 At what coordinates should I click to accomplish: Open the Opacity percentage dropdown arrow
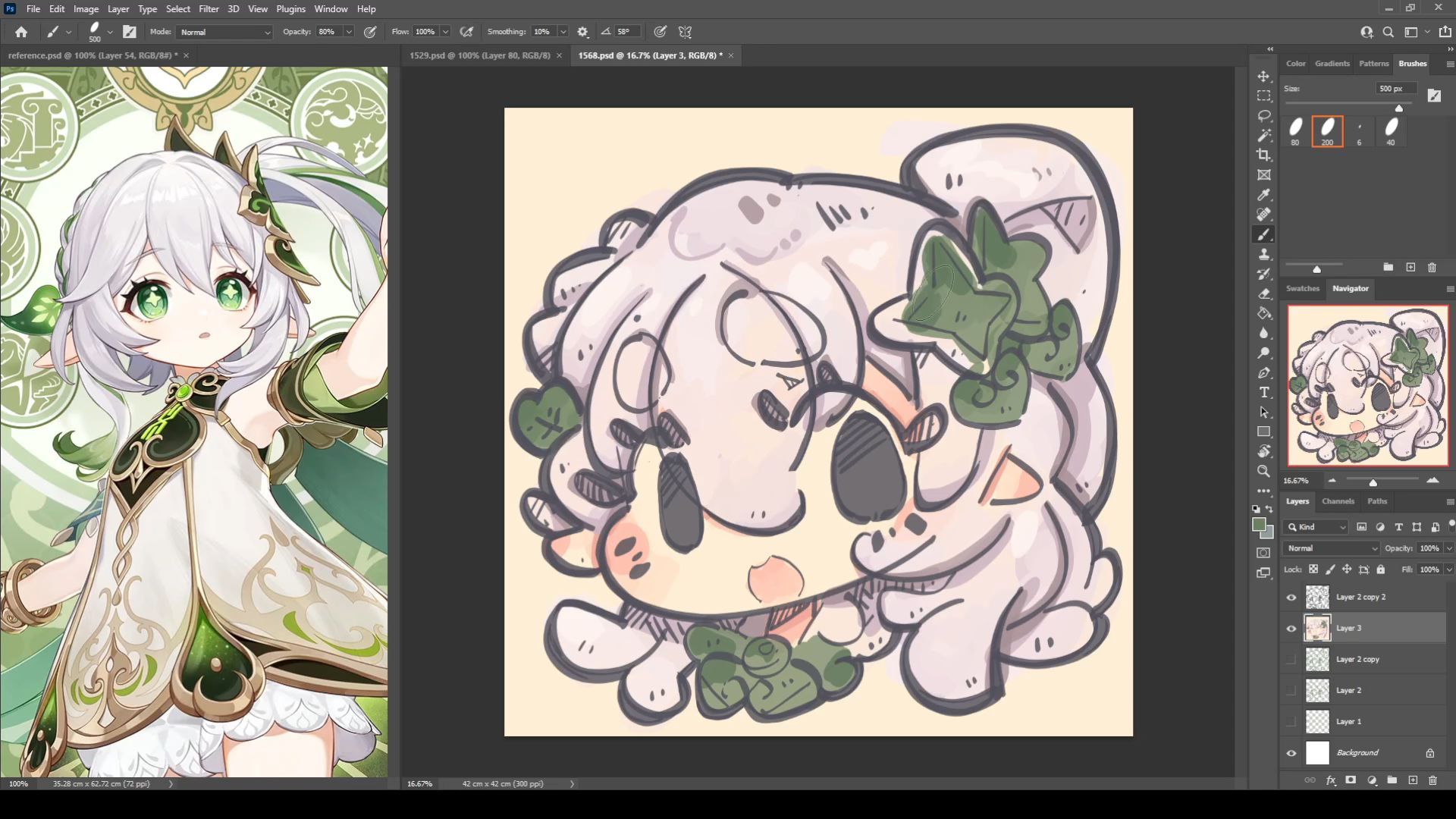[349, 32]
